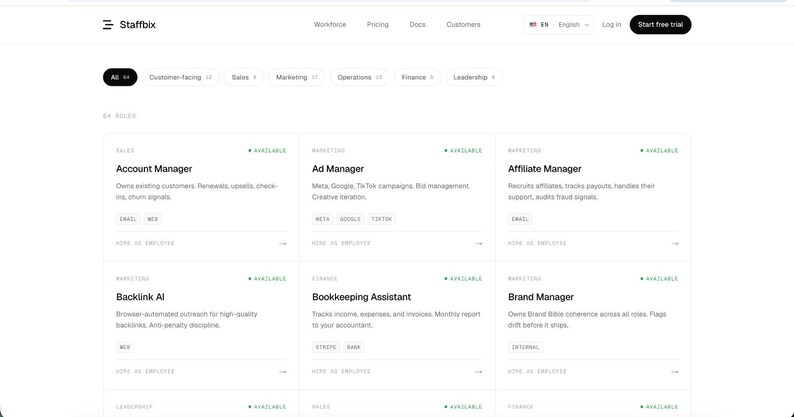Image resolution: width=794 pixels, height=417 pixels.
Task: Click the Affiliate Manager card arrow
Action: 674,244
